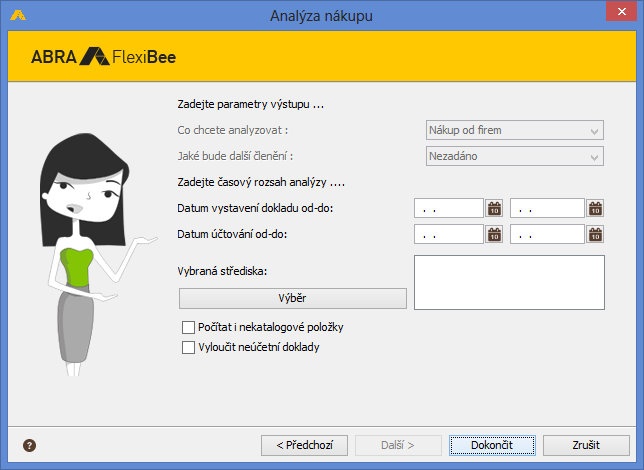Click 'Datum vystavení dokladu od-do:' label
The width and height of the screenshot is (644, 470).
(255, 208)
